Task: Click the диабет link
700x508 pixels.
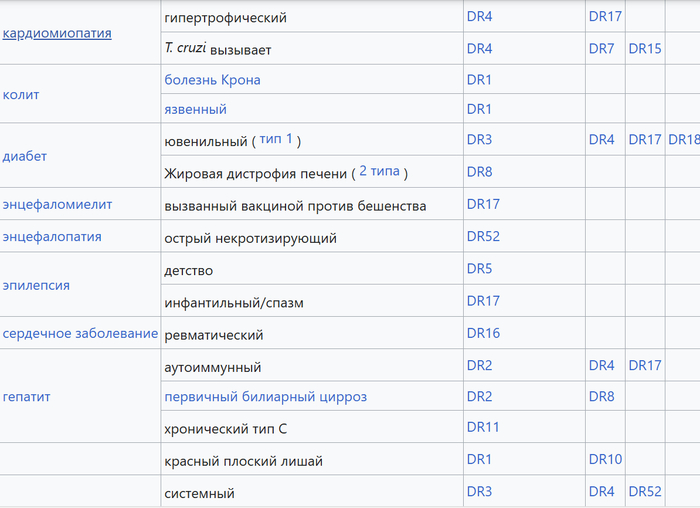Action: 25,156
